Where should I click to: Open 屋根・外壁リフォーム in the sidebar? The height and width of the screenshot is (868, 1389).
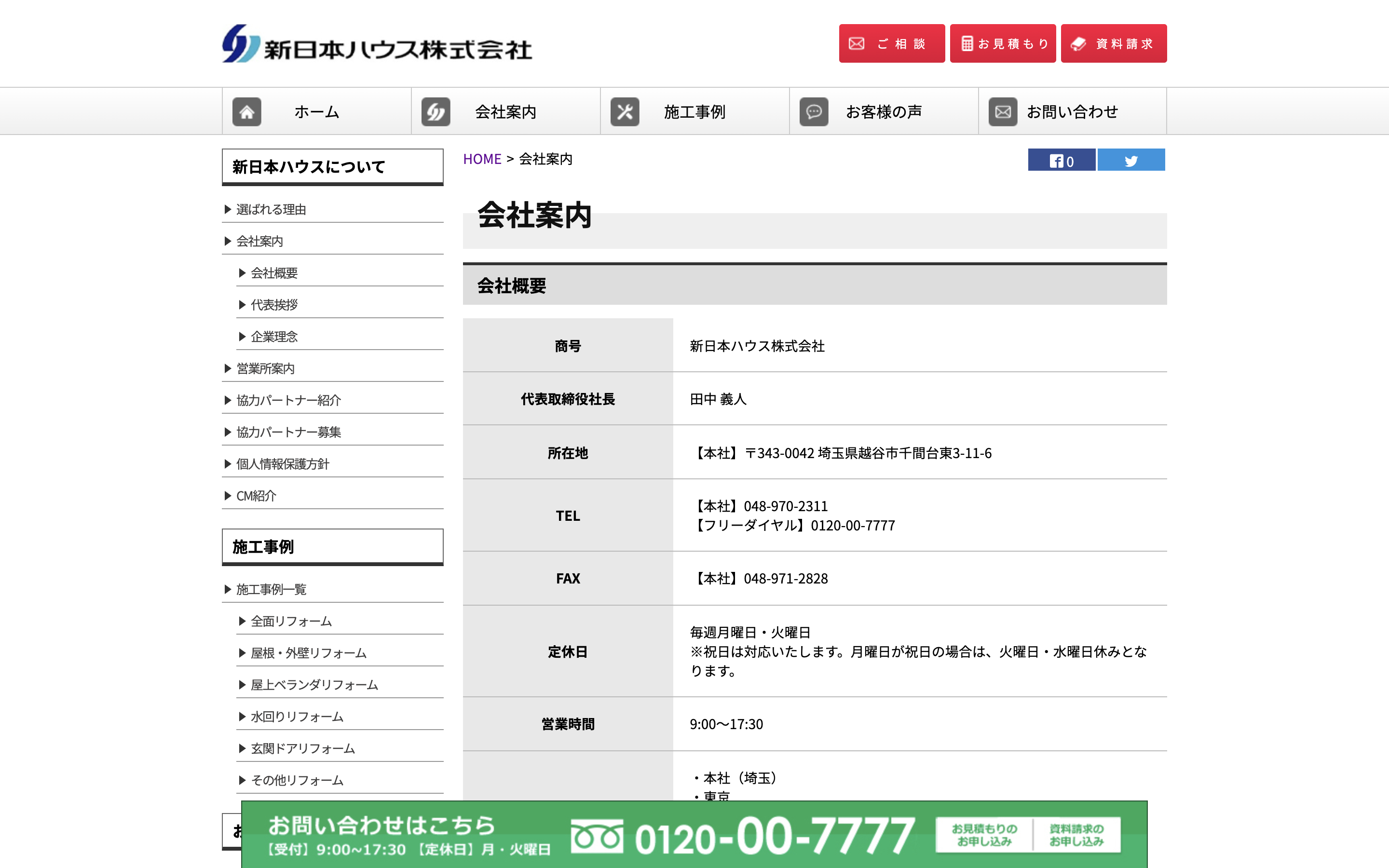click(x=308, y=653)
